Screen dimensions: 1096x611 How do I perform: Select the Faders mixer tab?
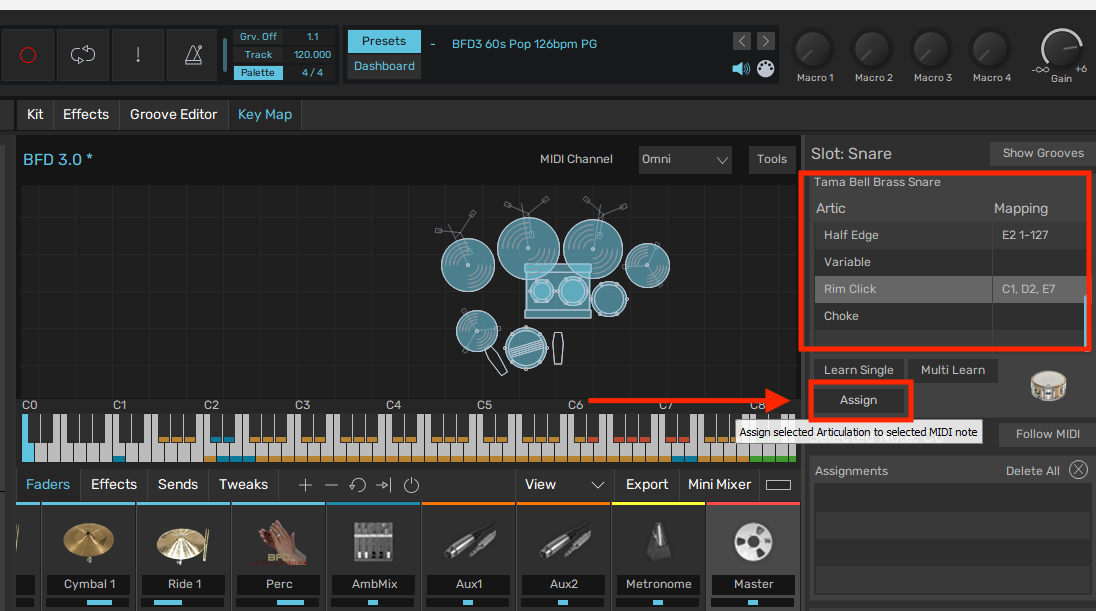pyautogui.click(x=48, y=484)
